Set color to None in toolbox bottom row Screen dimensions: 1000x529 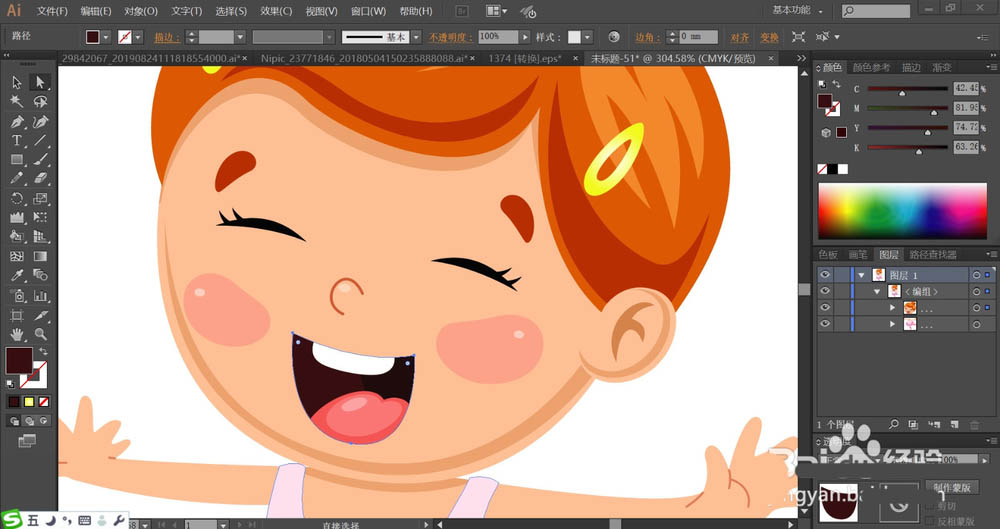[44, 402]
